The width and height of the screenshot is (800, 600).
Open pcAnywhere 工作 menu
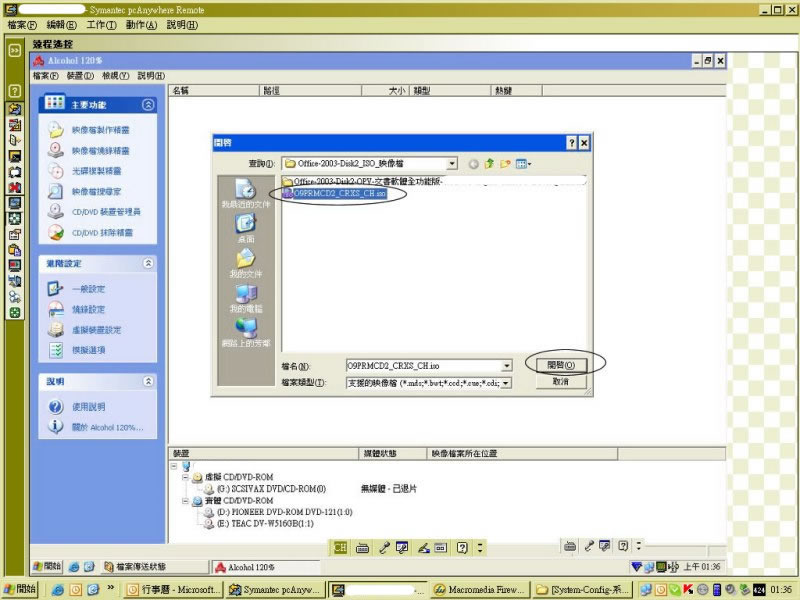click(x=101, y=24)
